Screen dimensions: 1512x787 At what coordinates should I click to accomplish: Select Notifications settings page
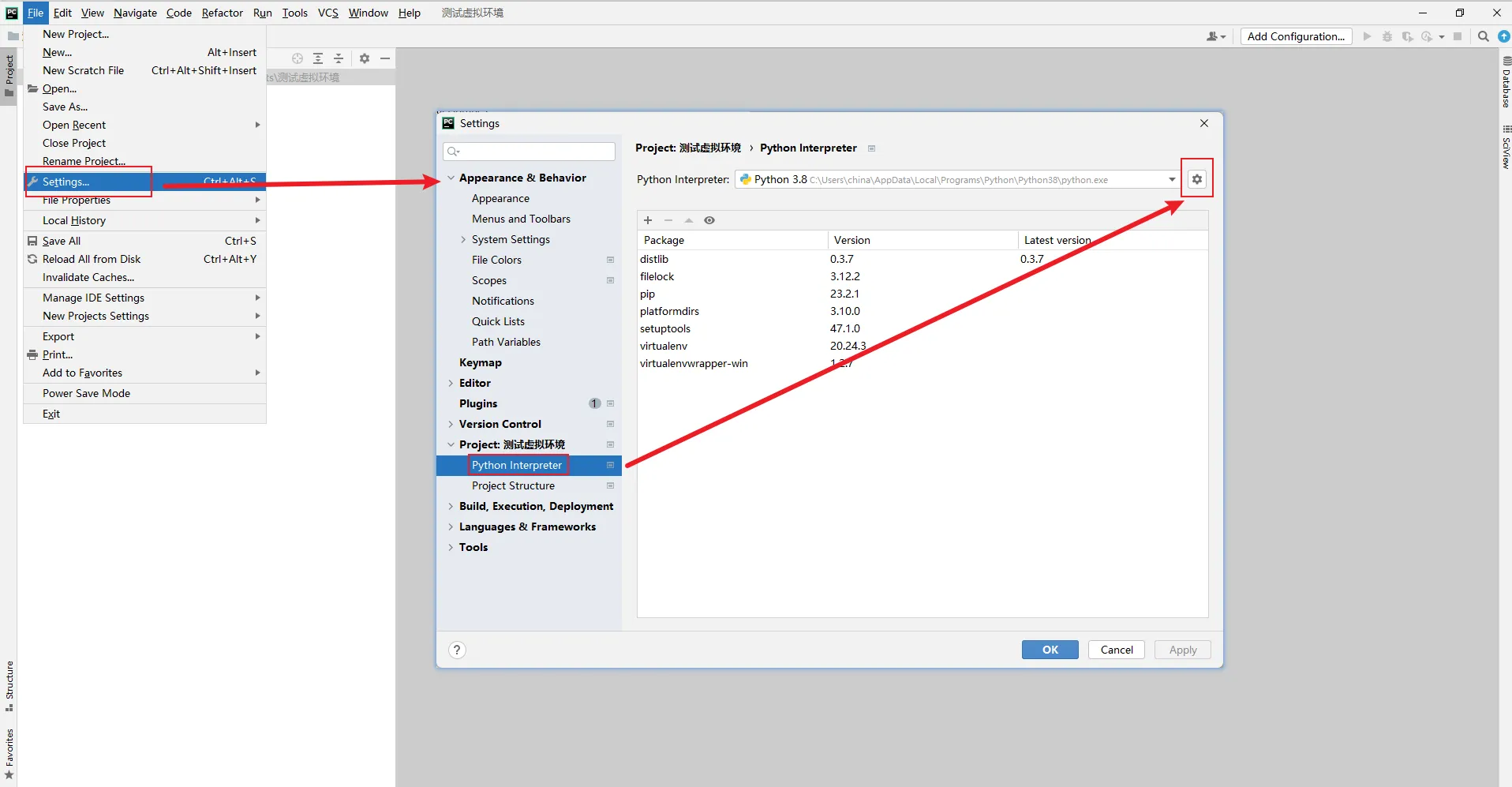click(x=503, y=301)
